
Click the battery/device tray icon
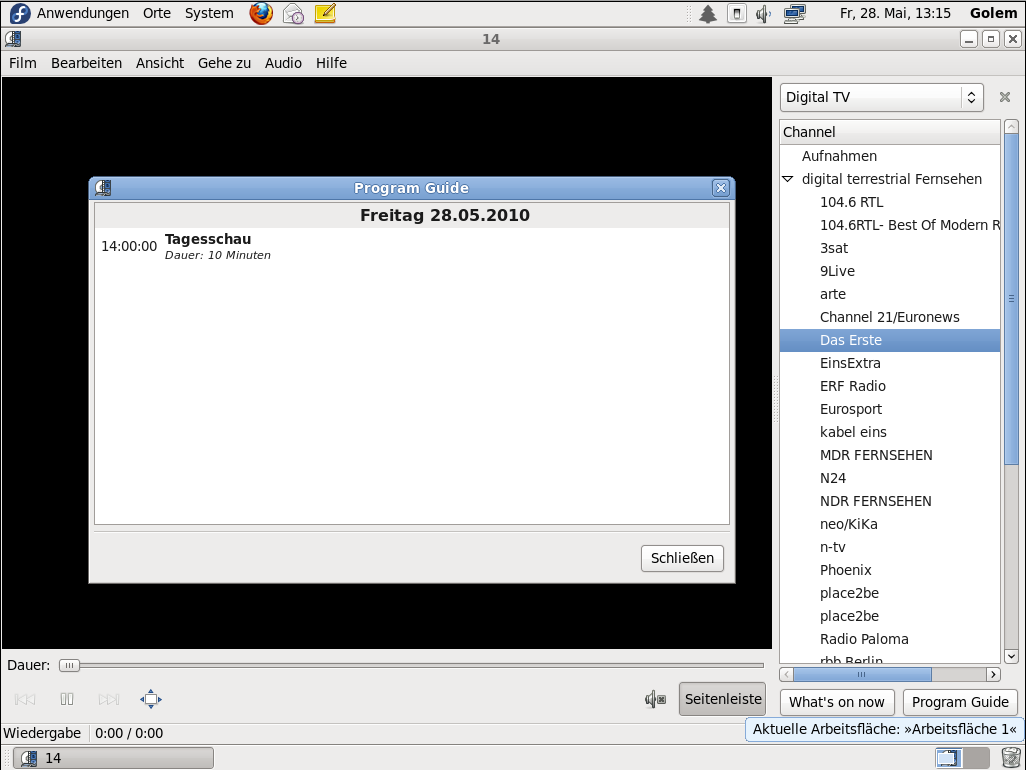click(737, 14)
